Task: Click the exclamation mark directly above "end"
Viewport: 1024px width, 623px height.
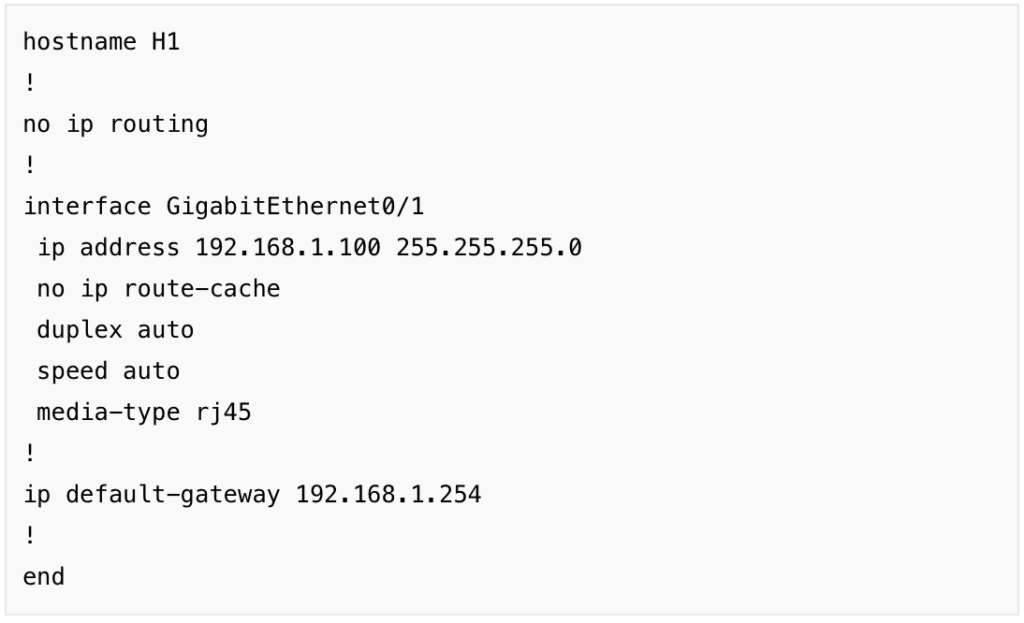Action: tap(30, 535)
